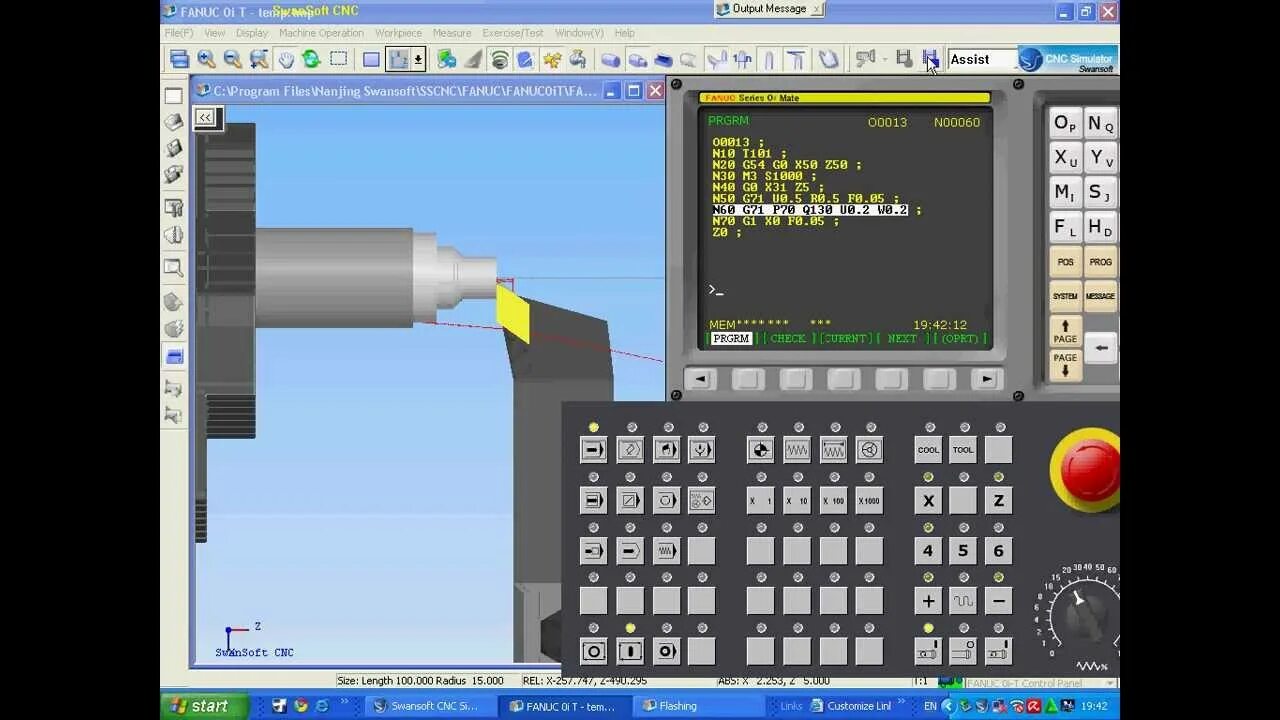This screenshot has width=1280, height=720.
Task: Toggle the TOOL key
Action: (963, 450)
